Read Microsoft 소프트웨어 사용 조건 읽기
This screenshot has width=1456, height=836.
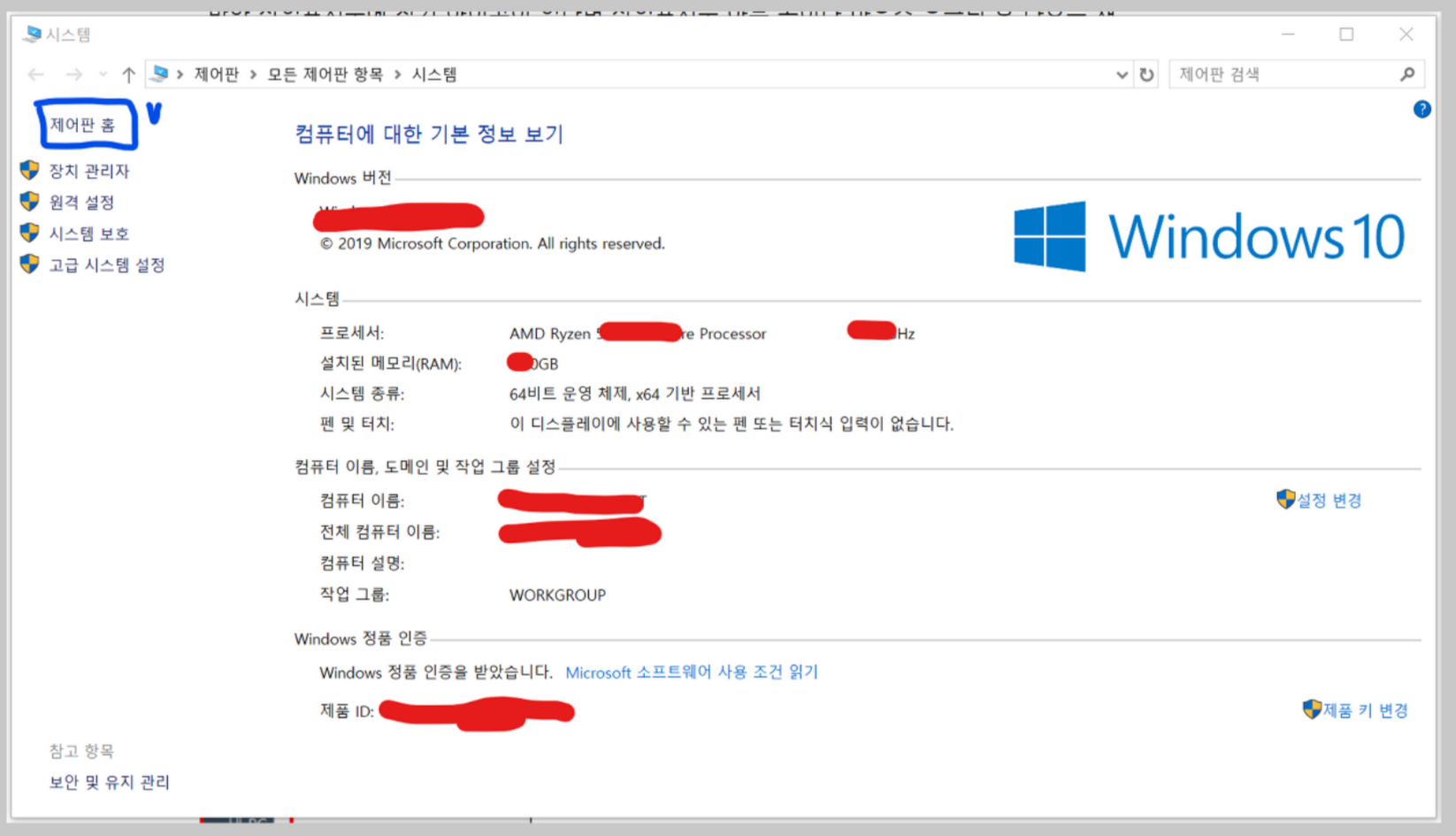pyautogui.click(x=692, y=672)
